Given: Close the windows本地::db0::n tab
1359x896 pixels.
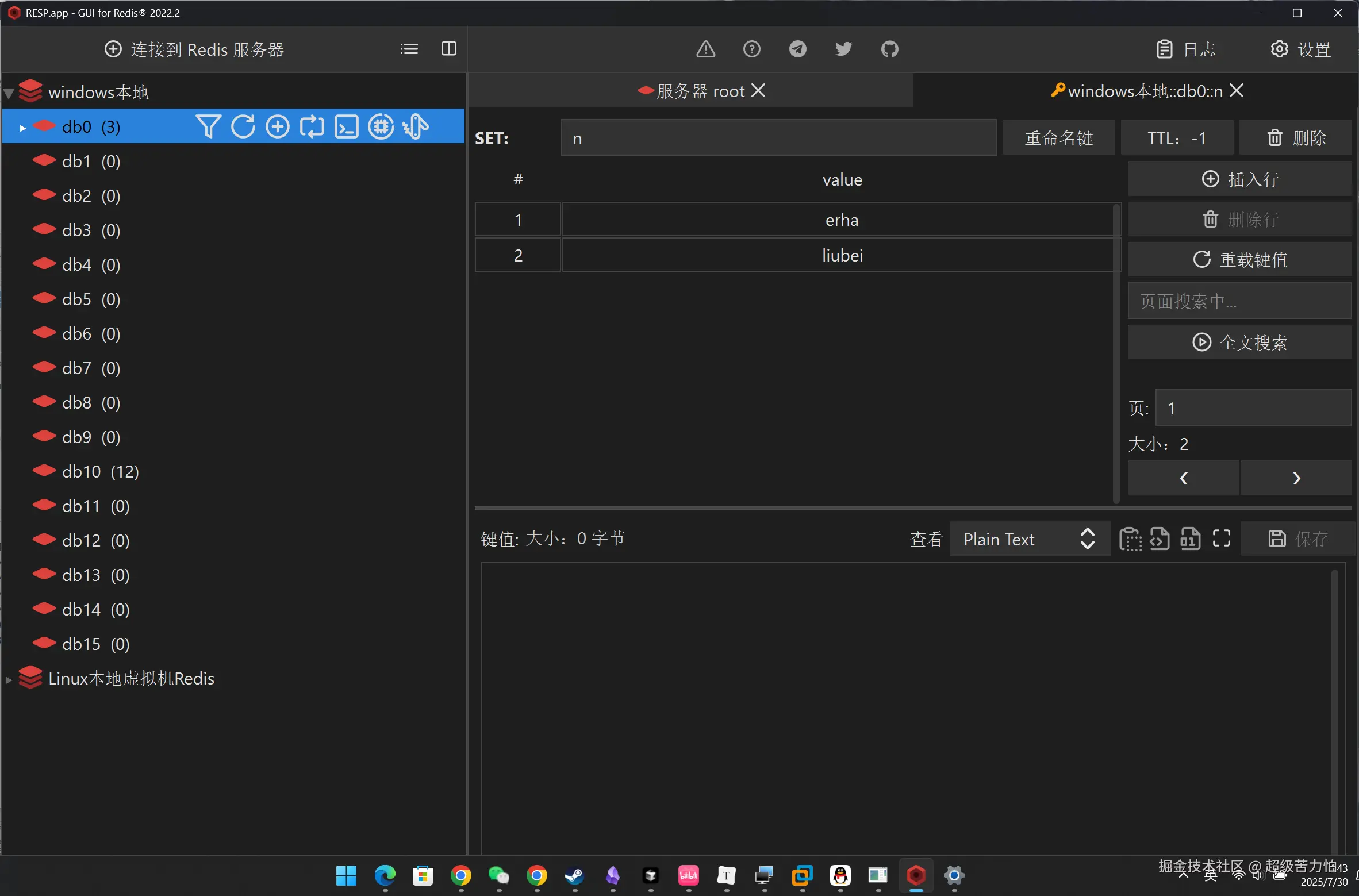Looking at the screenshot, I should click(1237, 91).
